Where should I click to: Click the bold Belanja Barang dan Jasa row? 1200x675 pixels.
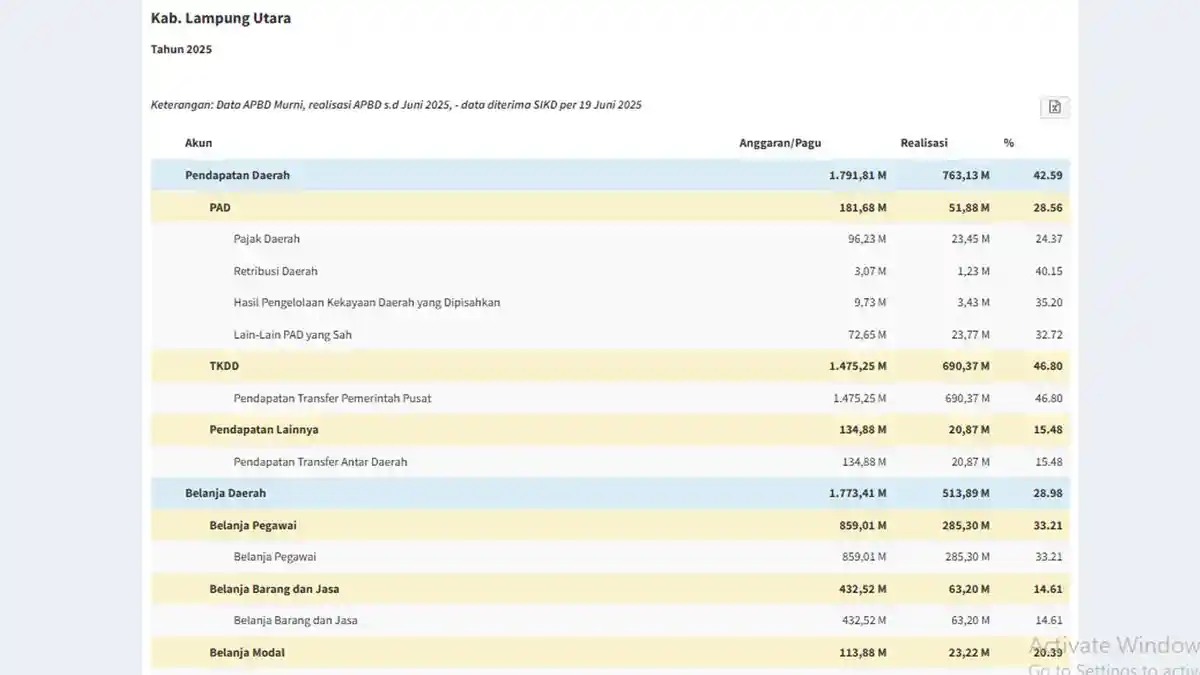(610, 589)
